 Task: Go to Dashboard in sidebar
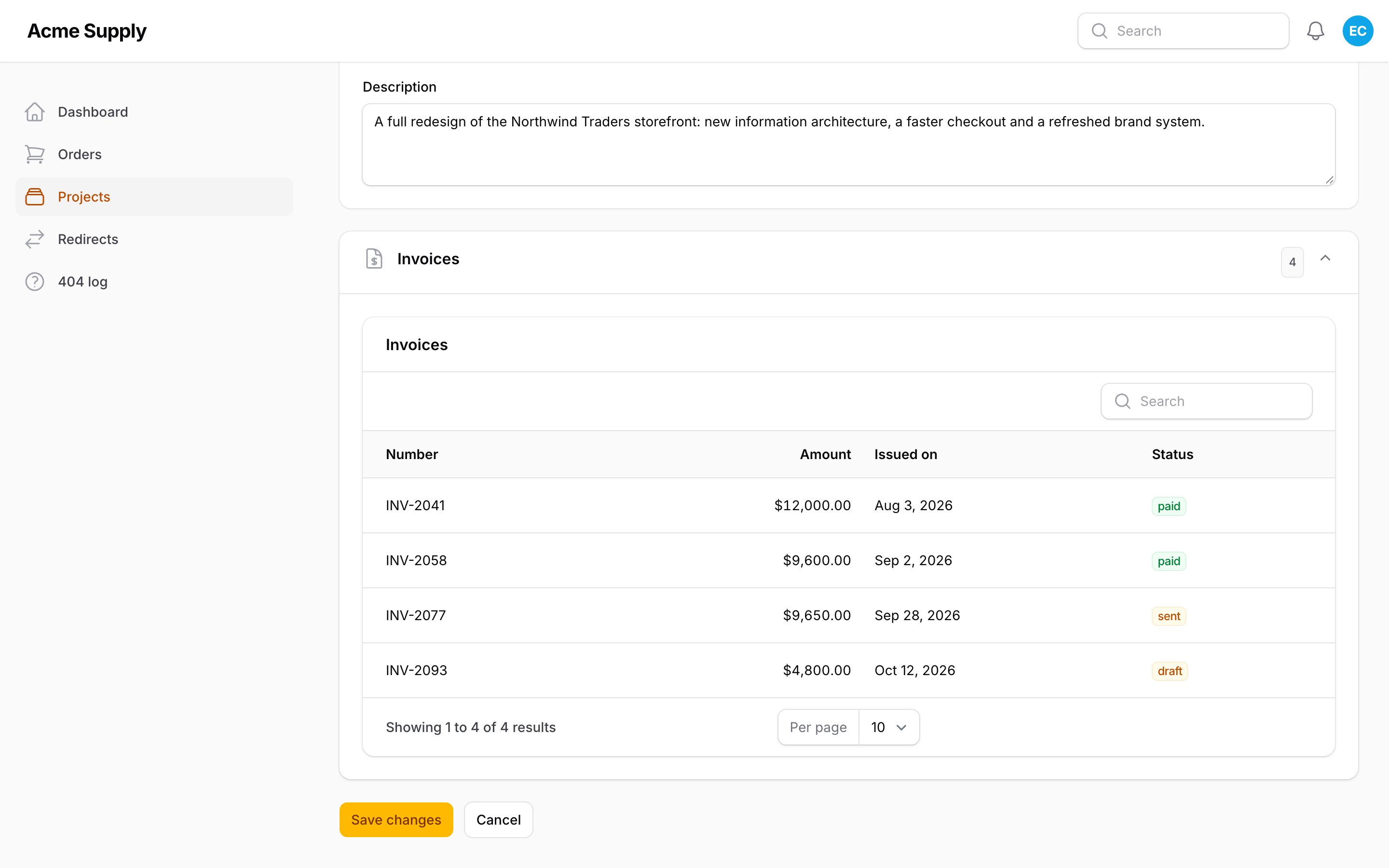154,112
